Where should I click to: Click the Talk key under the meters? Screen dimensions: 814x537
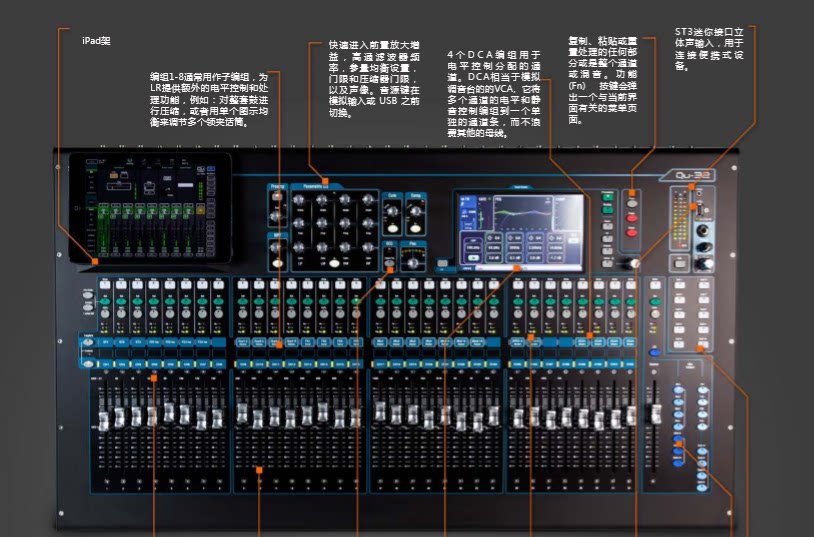680,263
